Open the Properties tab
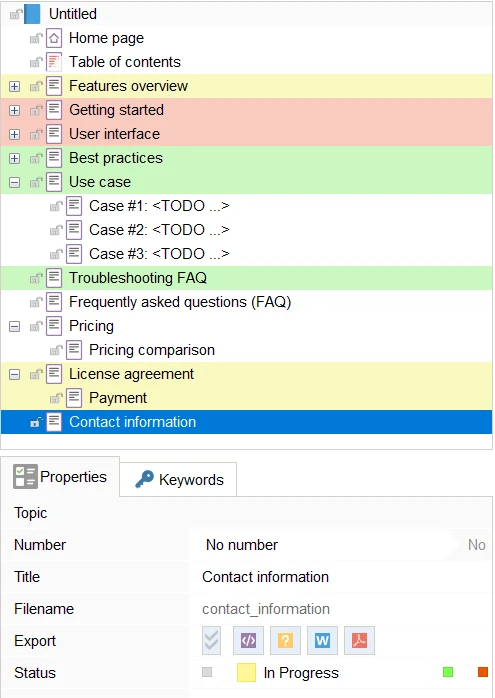The image size is (495, 698). pyautogui.click(x=60, y=477)
